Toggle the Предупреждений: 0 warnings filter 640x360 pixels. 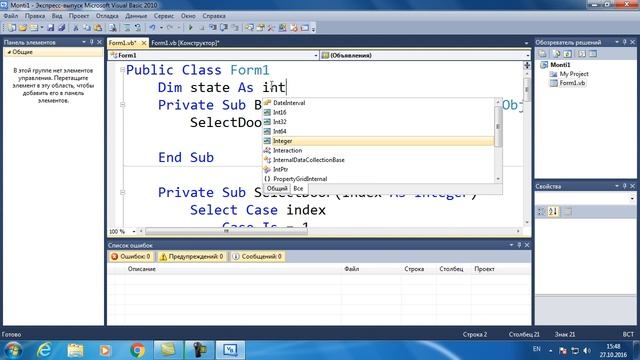(x=191, y=256)
